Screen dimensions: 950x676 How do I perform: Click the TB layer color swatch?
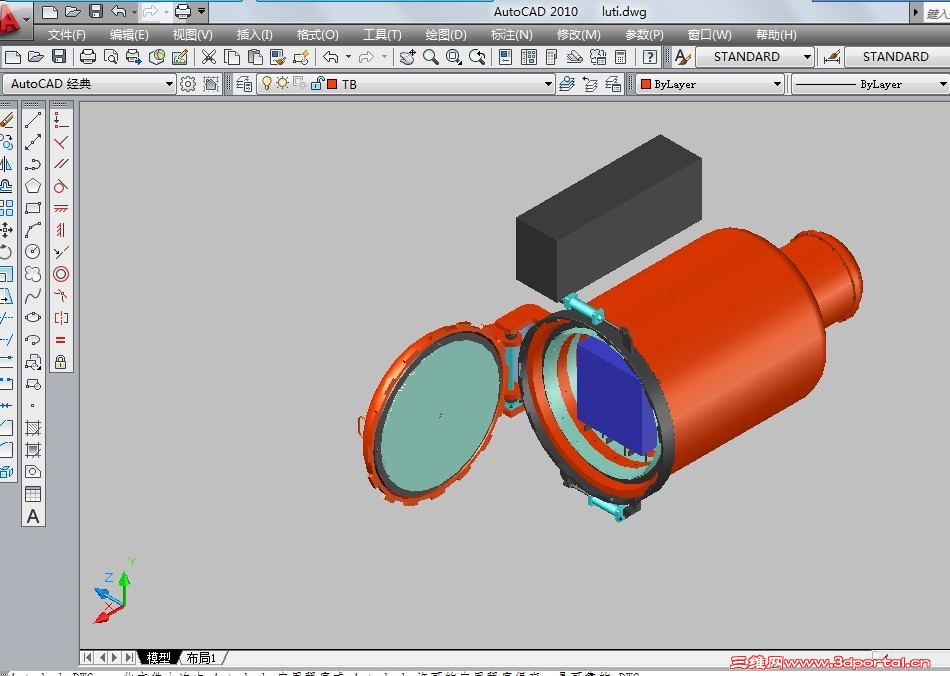(333, 84)
